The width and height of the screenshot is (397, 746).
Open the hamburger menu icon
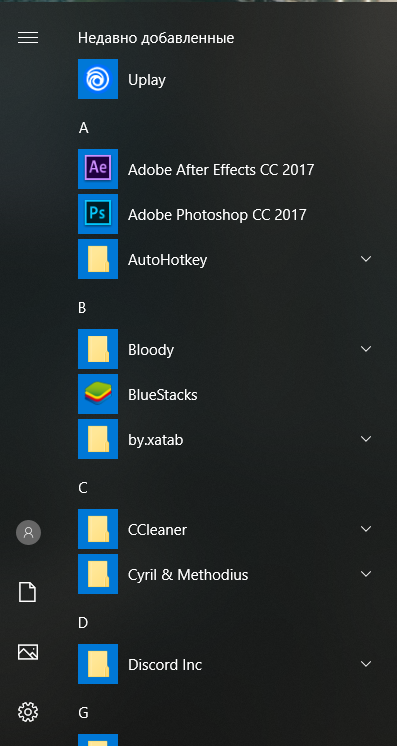(x=28, y=38)
